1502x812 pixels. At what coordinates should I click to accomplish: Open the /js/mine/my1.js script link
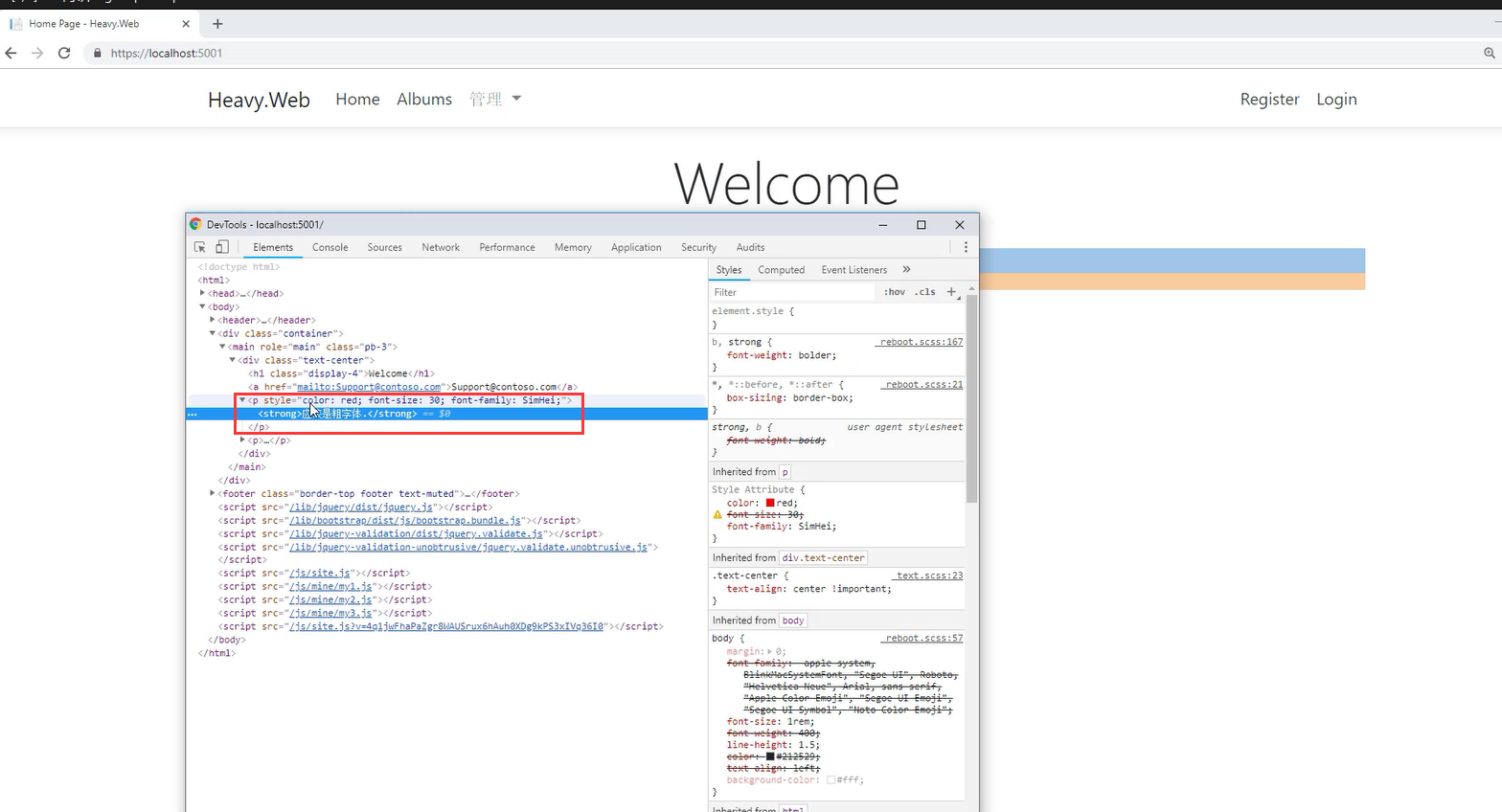(330, 586)
